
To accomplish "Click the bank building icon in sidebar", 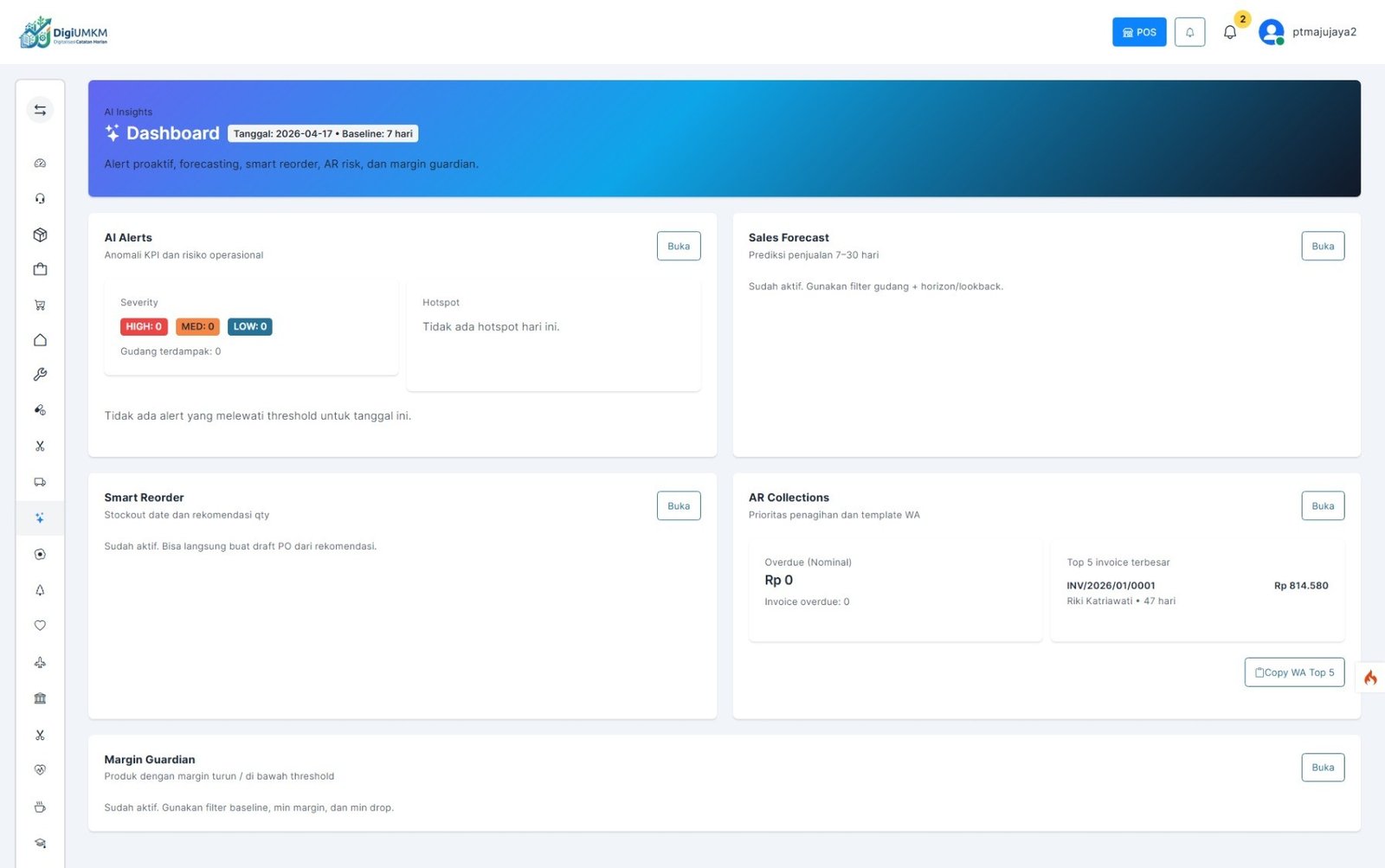I will 40,698.
